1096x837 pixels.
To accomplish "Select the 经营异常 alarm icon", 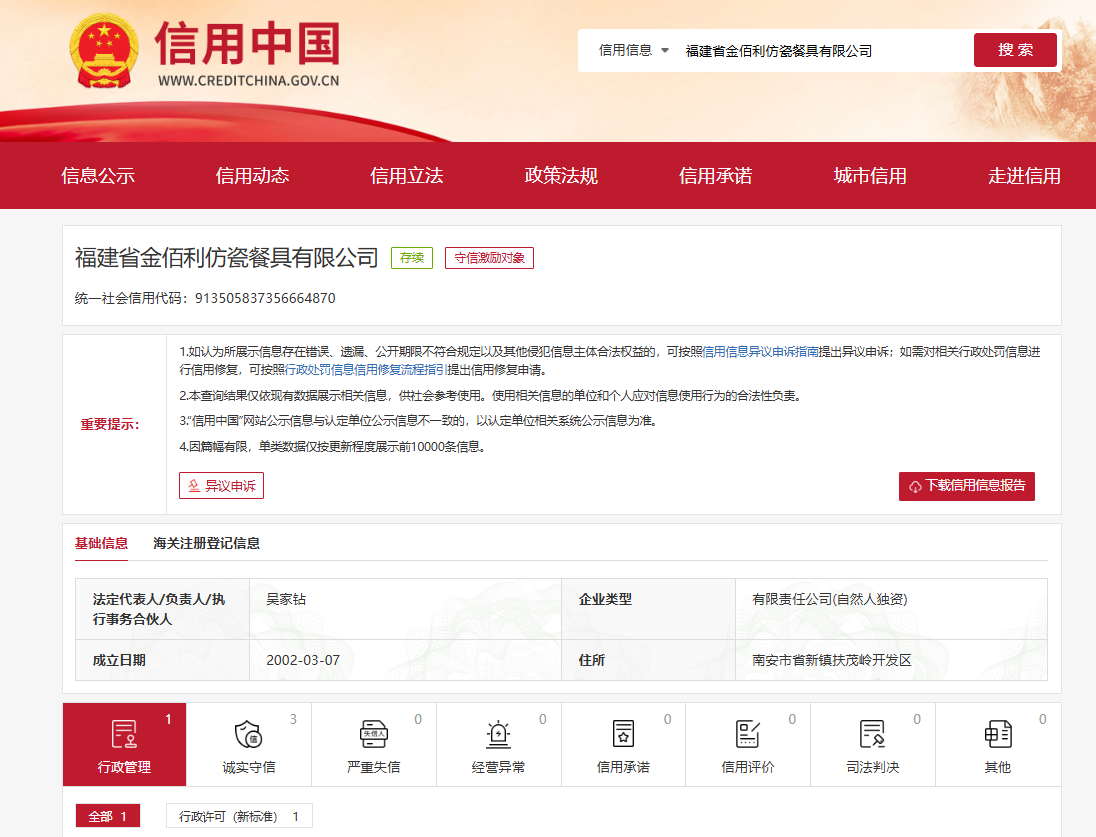I will 498,735.
